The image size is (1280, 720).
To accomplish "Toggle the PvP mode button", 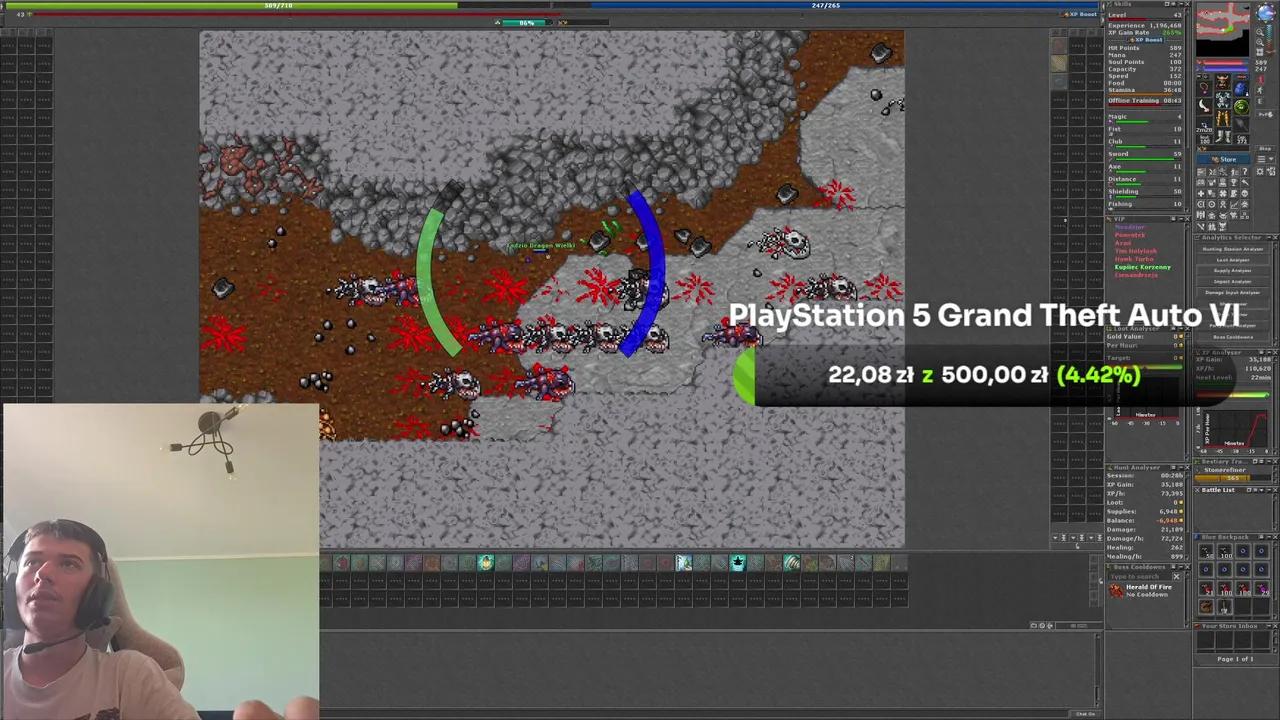I will [x=1266, y=114].
